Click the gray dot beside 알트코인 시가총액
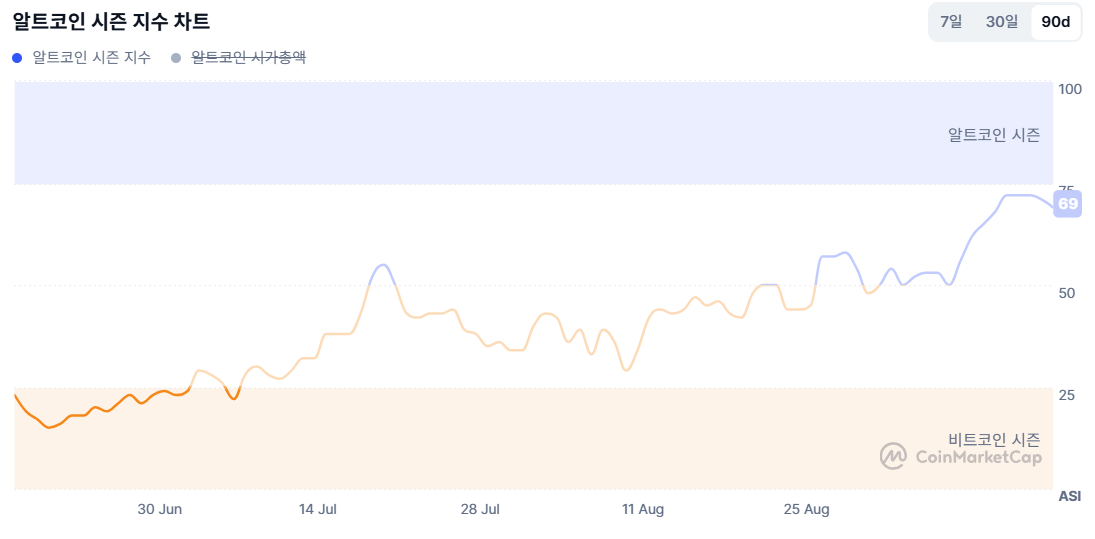 pyautogui.click(x=177, y=58)
